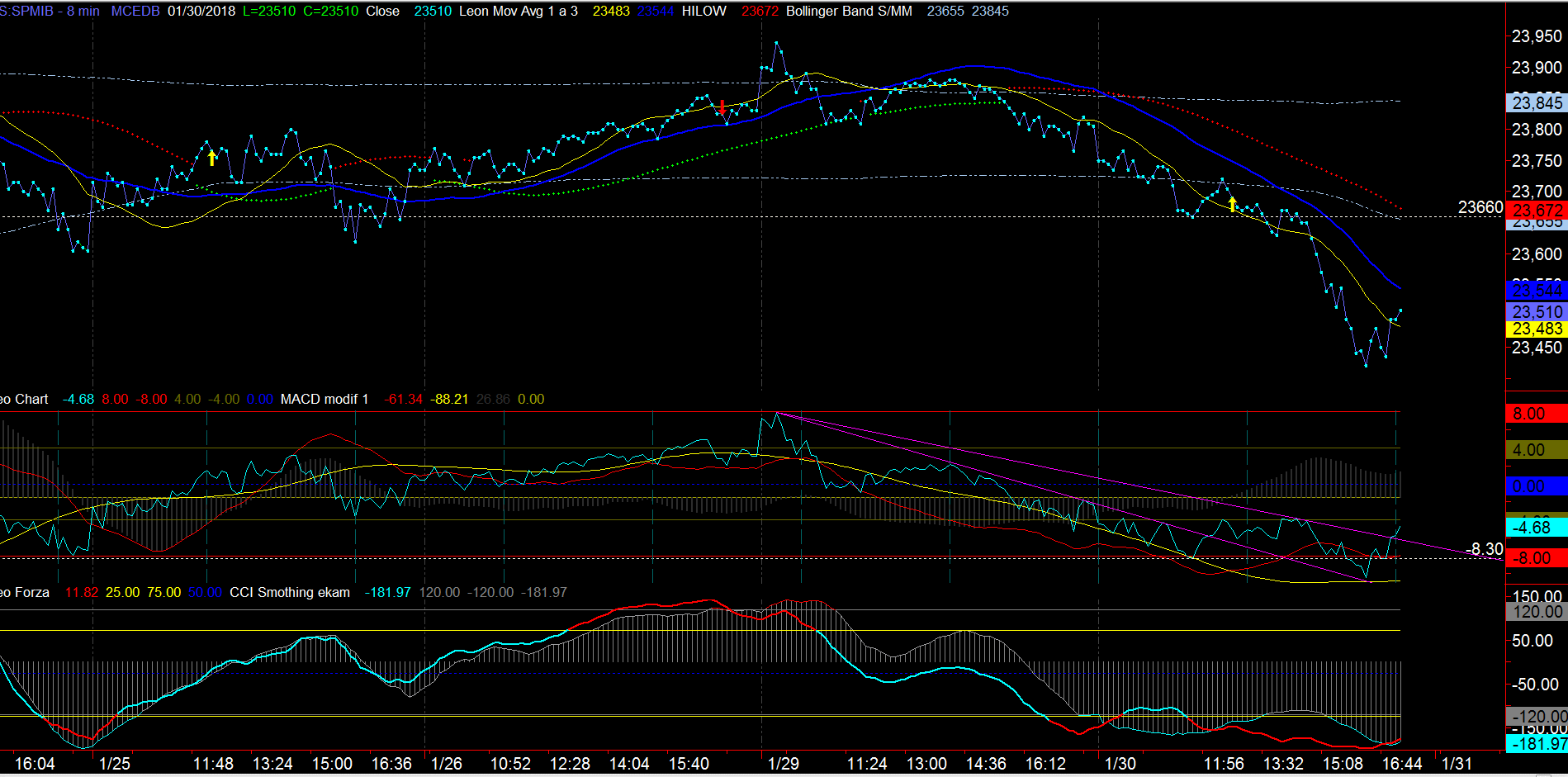Select the cyan -4.68 axis value tag
The image size is (1568, 777).
1537,528
